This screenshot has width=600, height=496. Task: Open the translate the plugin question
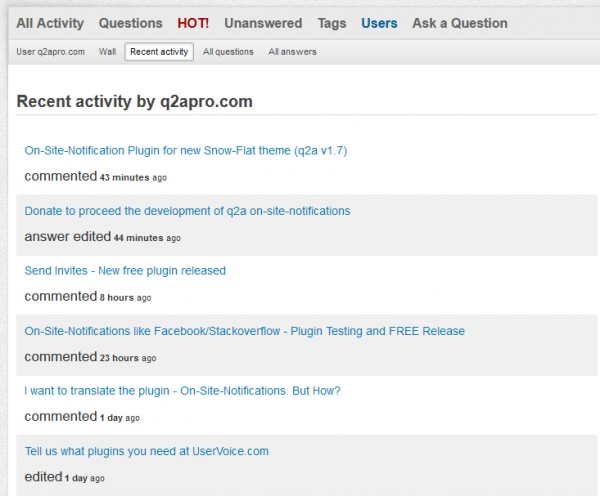tap(189, 391)
